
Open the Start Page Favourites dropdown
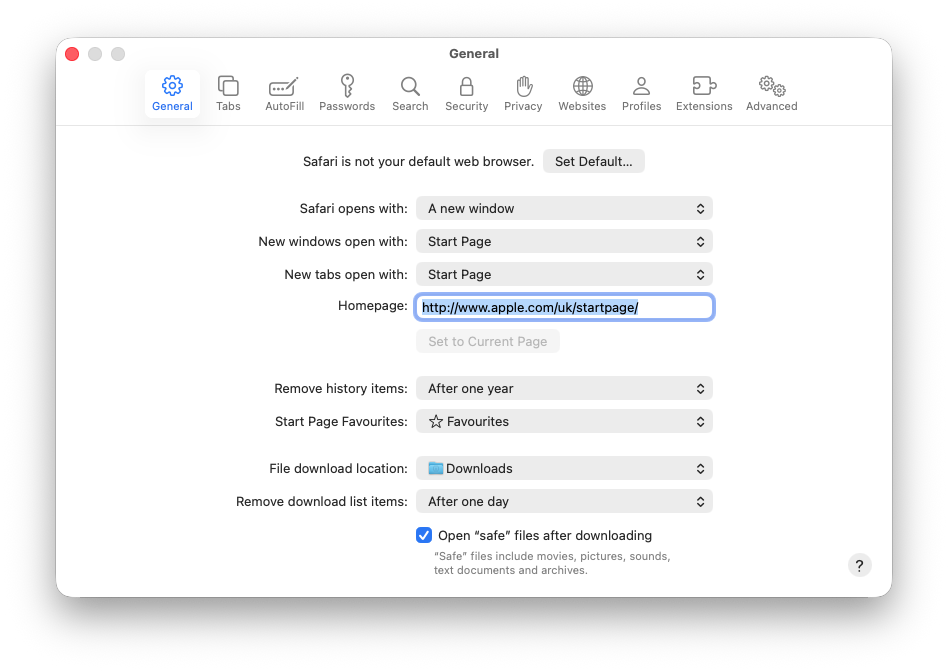tap(564, 421)
